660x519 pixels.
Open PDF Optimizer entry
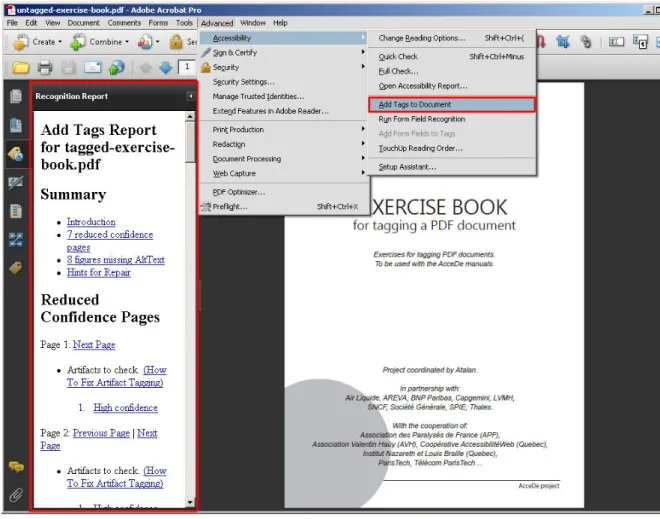[284, 192]
